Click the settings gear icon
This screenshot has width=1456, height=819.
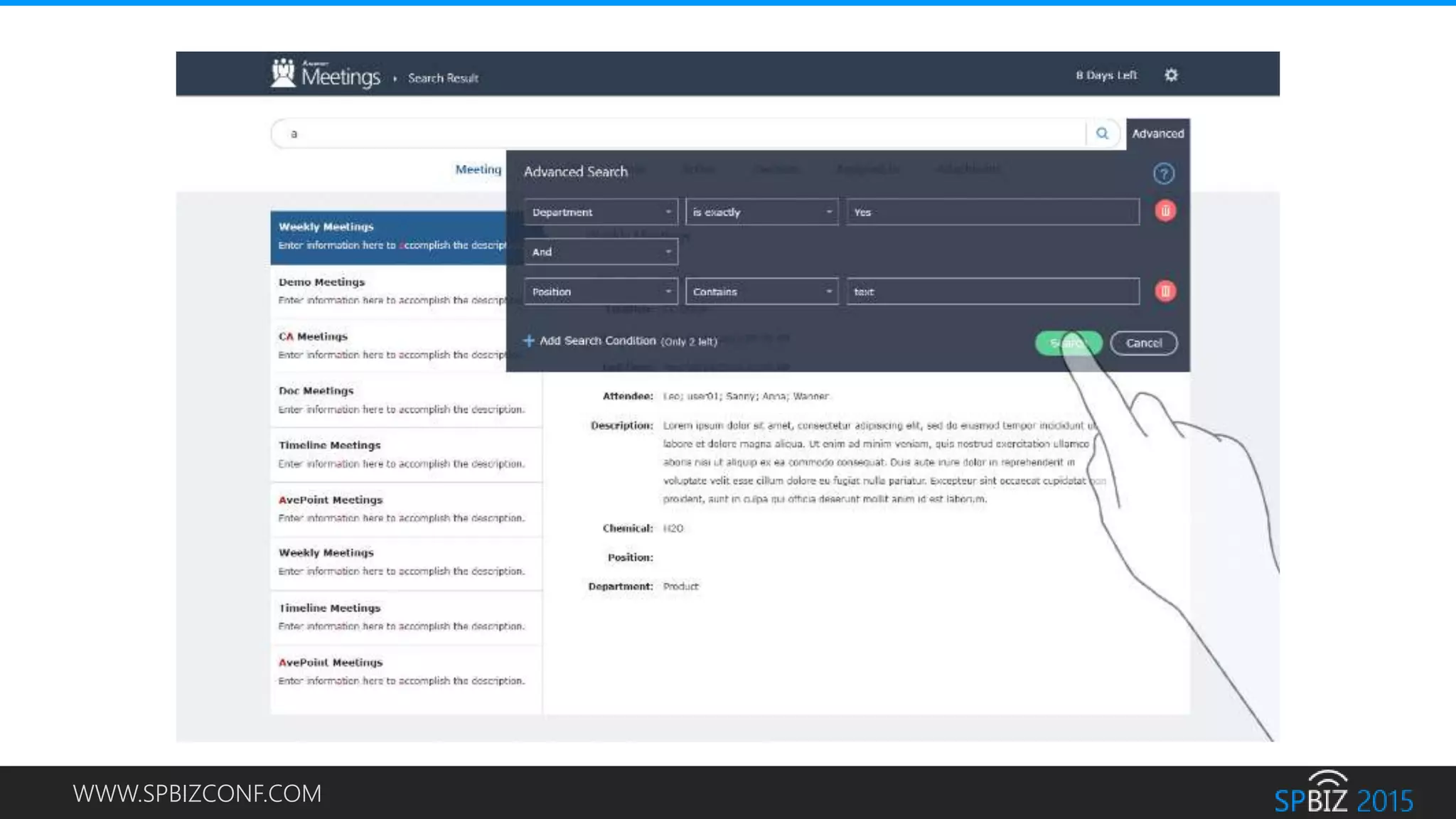pyautogui.click(x=1171, y=75)
